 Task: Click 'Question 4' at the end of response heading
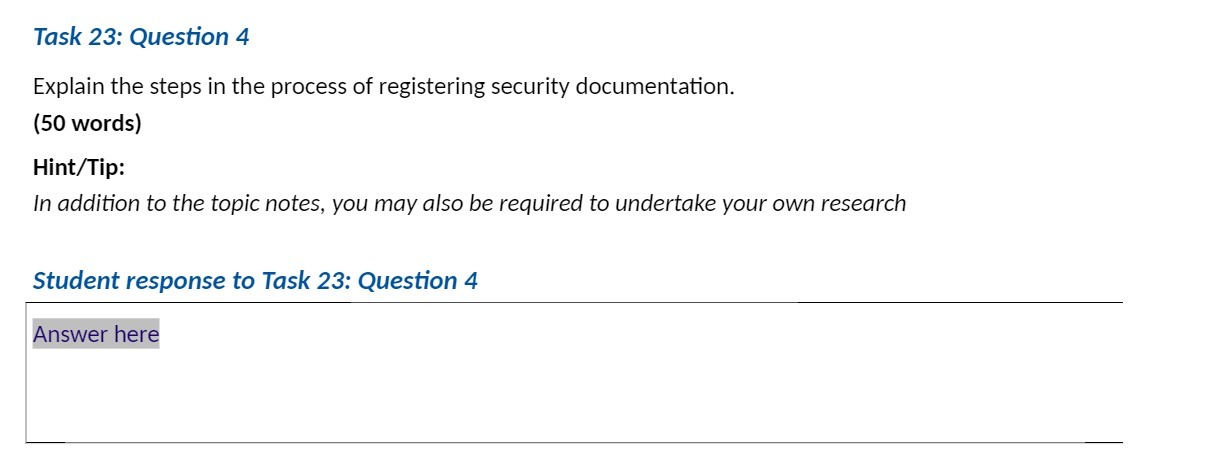(417, 281)
